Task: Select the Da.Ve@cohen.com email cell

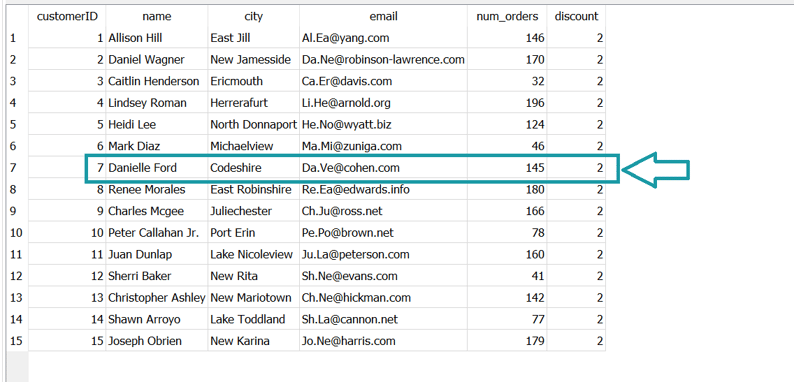Action: (x=383, y=168)
